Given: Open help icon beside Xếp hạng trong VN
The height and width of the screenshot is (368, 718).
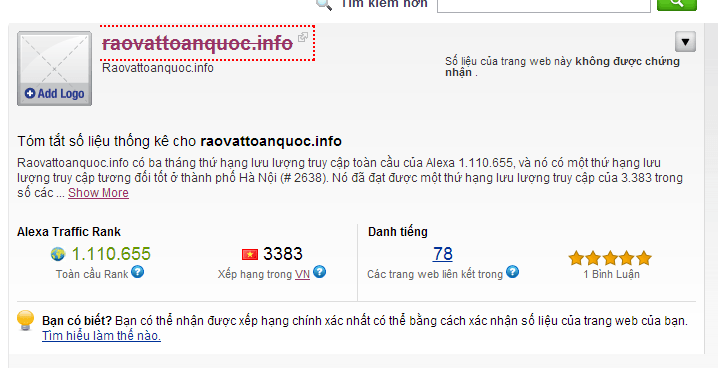Looking at the screenshot, I should pyautogui.click(x=320, y=272).
